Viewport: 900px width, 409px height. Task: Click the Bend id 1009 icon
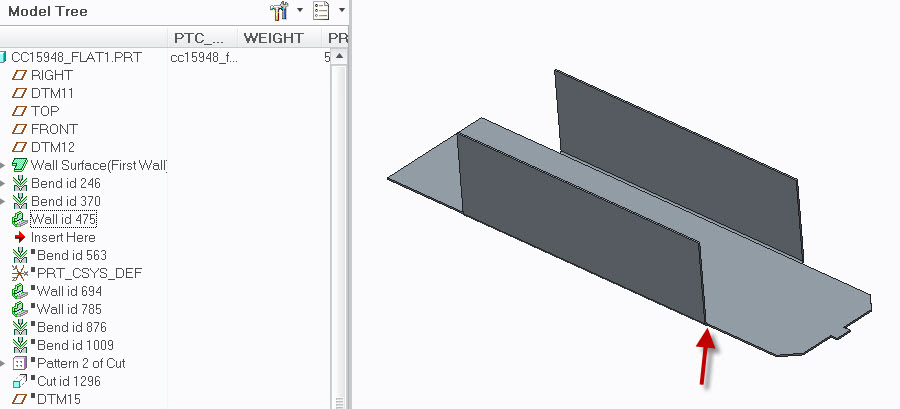20,345
